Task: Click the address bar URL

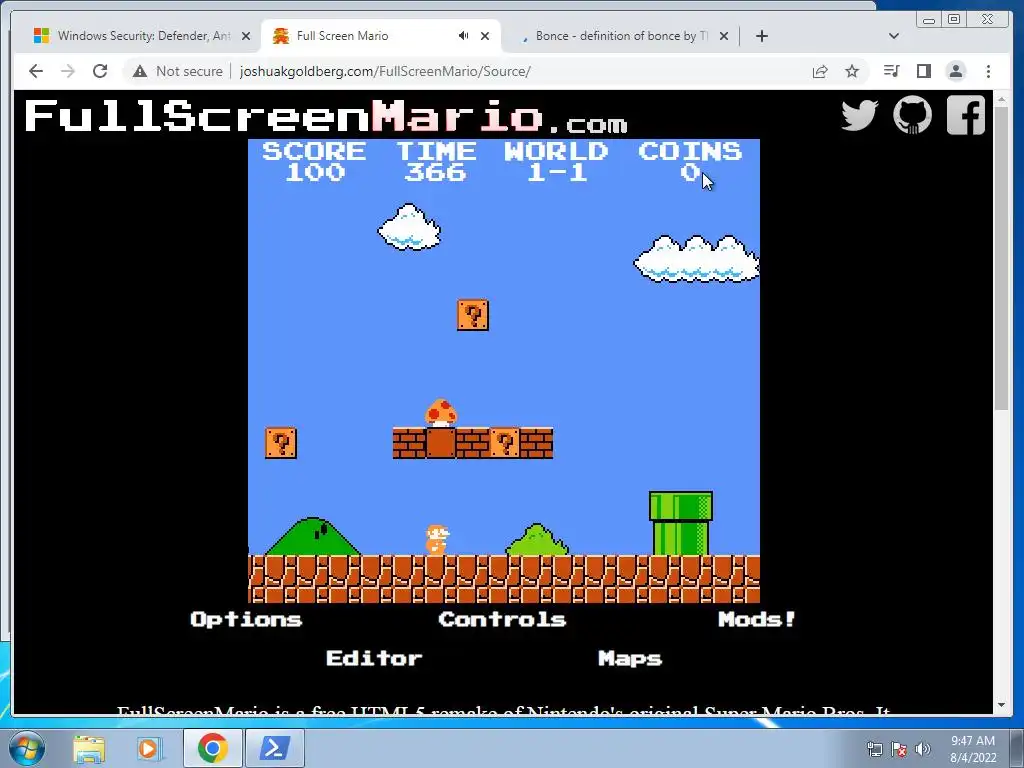Action: pyautogui.click(x=385, y=71)
